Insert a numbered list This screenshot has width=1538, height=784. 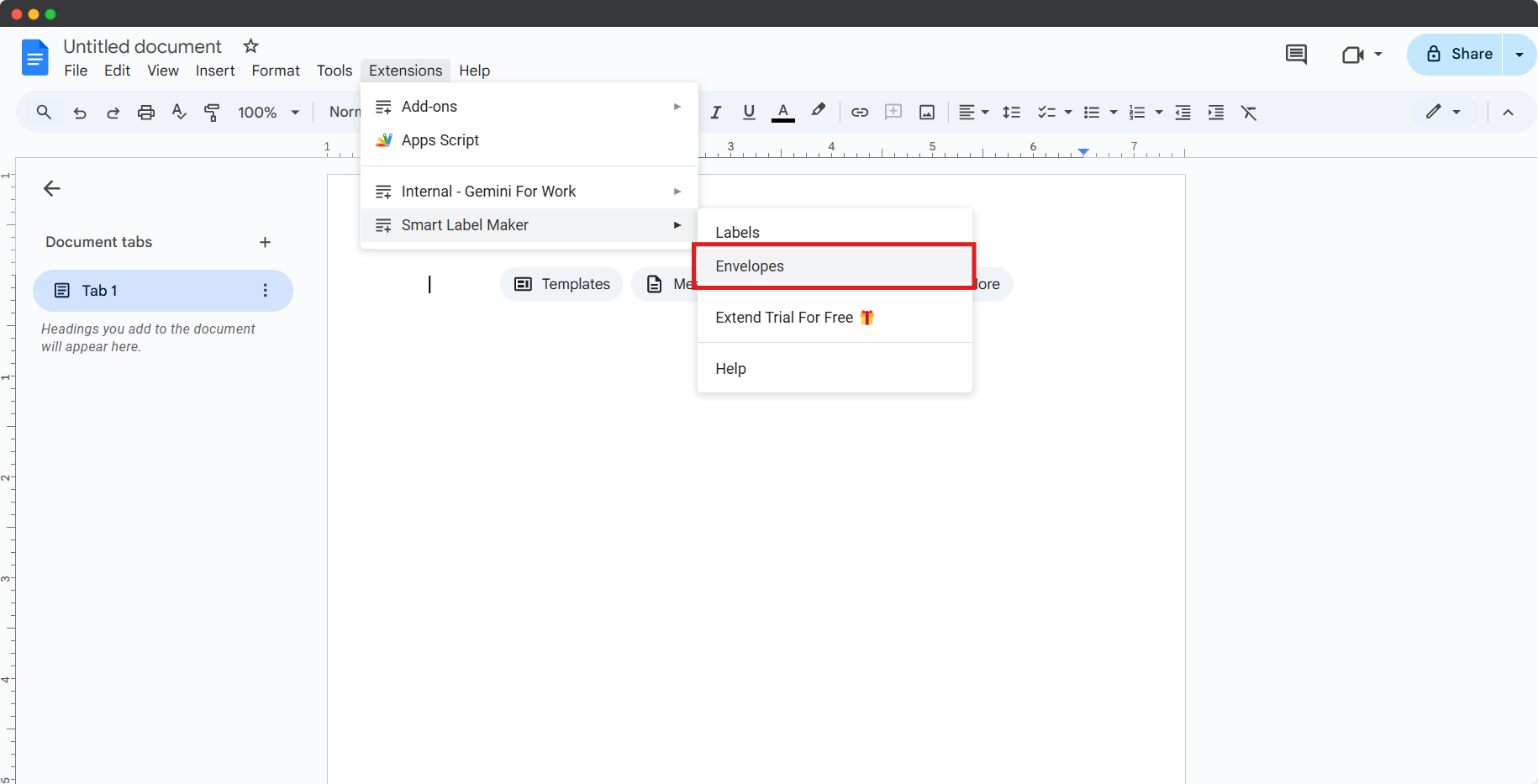pyautogui.click(x=1137, y=112)
